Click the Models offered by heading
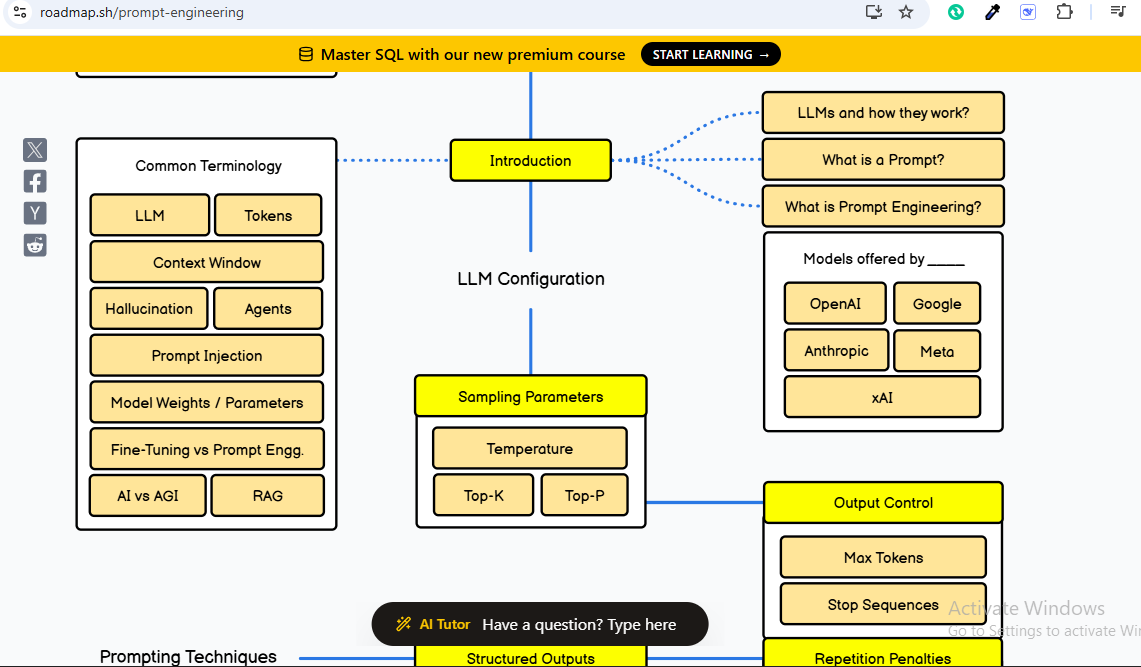 [x=883, y=259]
